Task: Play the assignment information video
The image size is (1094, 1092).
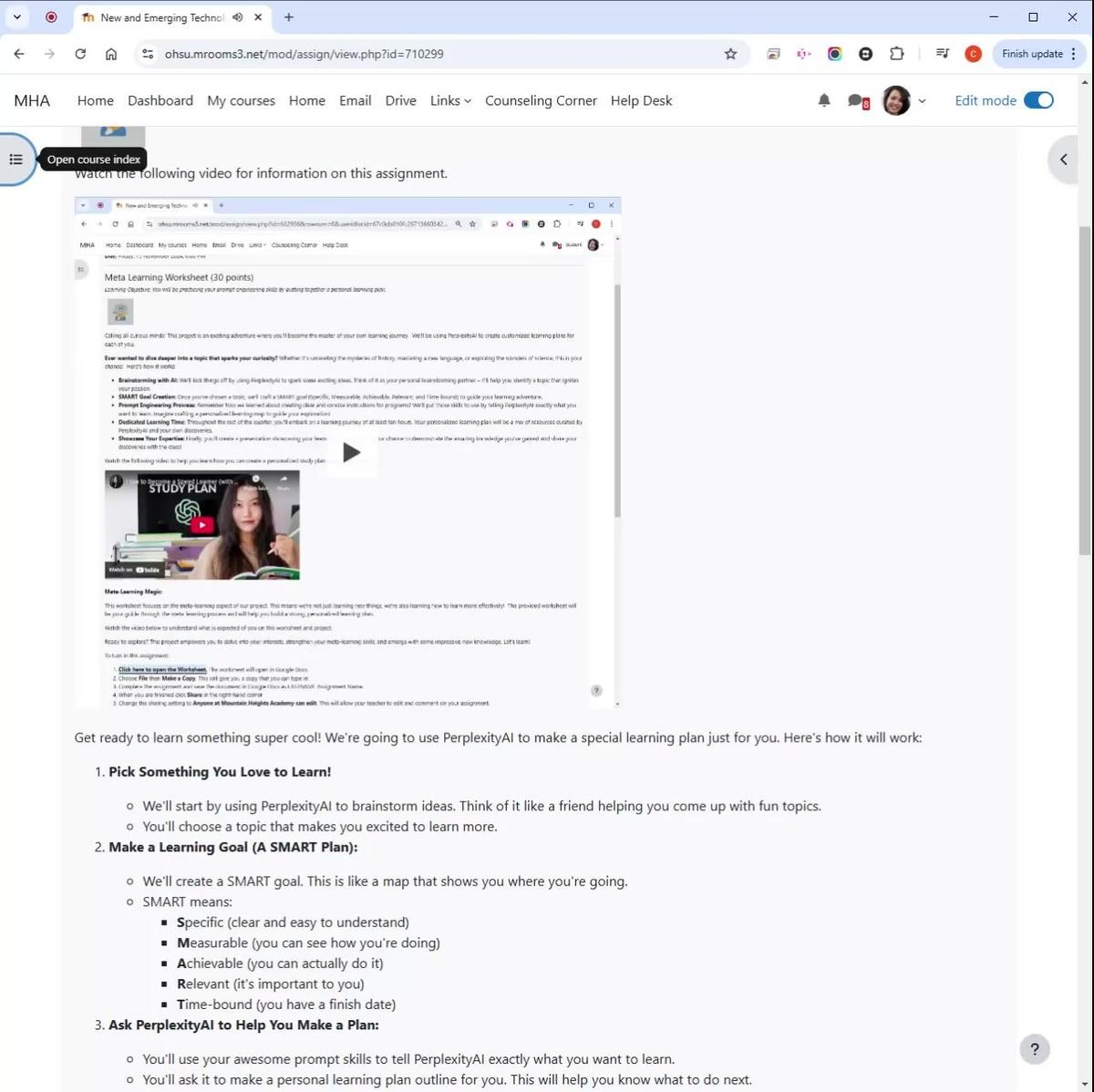Action: [x=351, y=452]
